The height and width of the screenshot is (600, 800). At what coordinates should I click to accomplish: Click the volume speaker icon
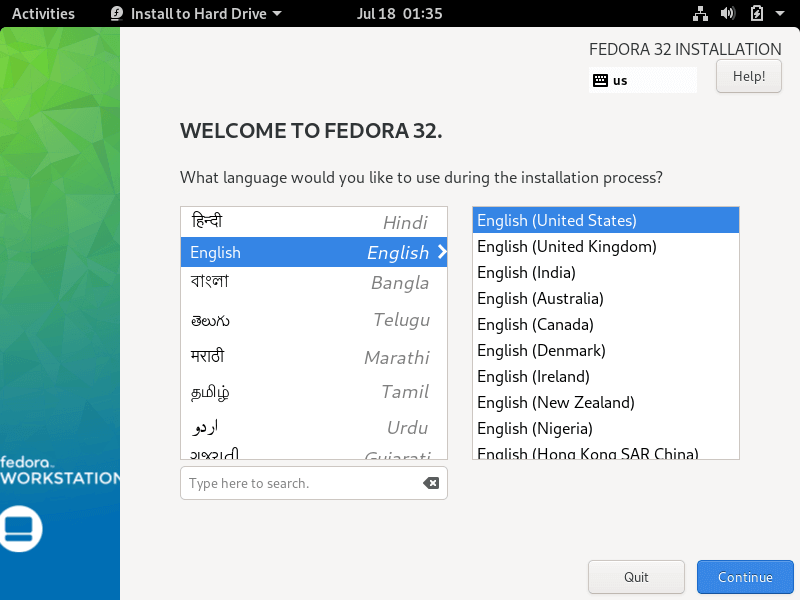(728, 13)
